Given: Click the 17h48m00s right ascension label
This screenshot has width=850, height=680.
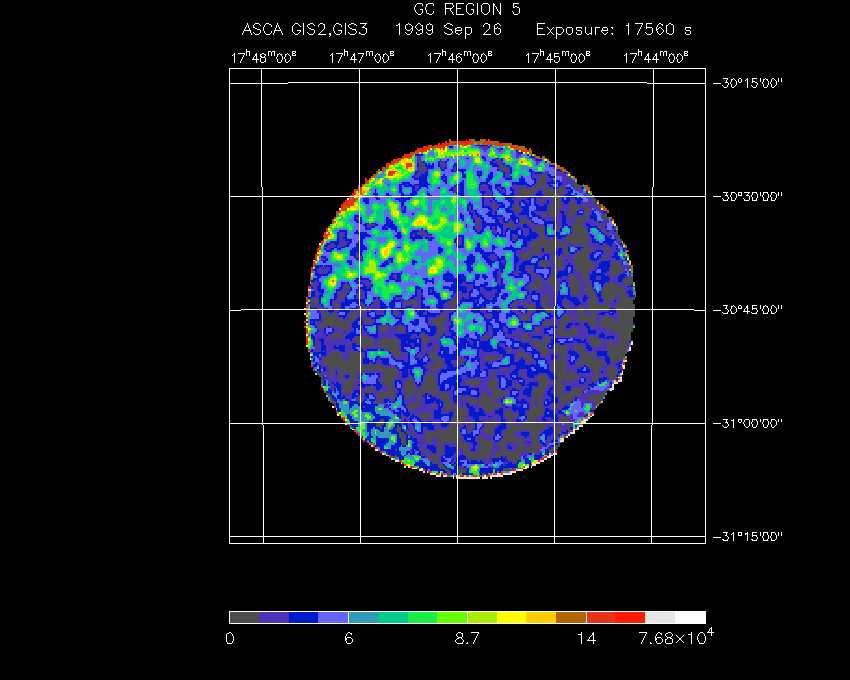Looking at the screenshot, I should (x=263, y=57).
